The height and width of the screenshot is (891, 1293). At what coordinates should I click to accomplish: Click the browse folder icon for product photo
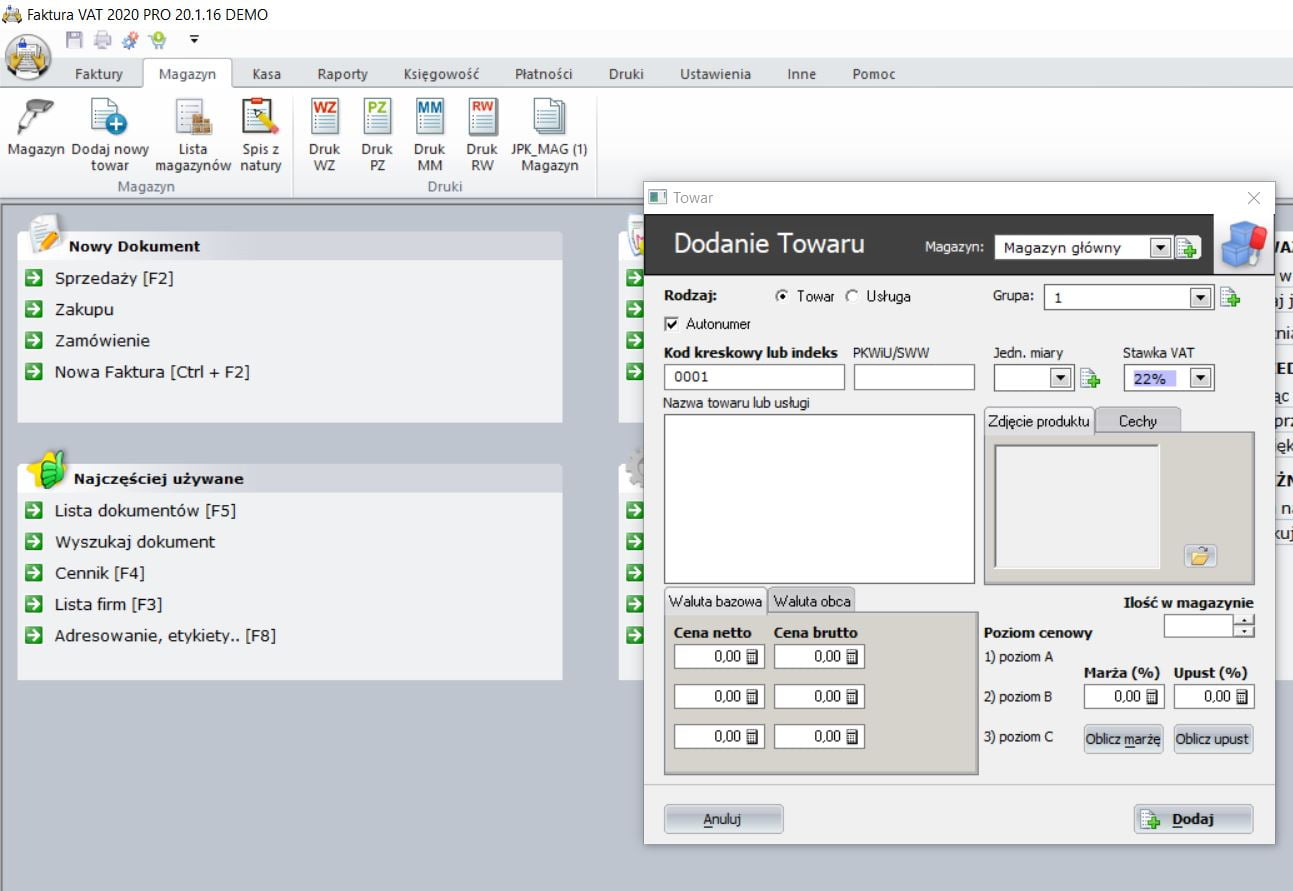click(x=1200, y=556)
